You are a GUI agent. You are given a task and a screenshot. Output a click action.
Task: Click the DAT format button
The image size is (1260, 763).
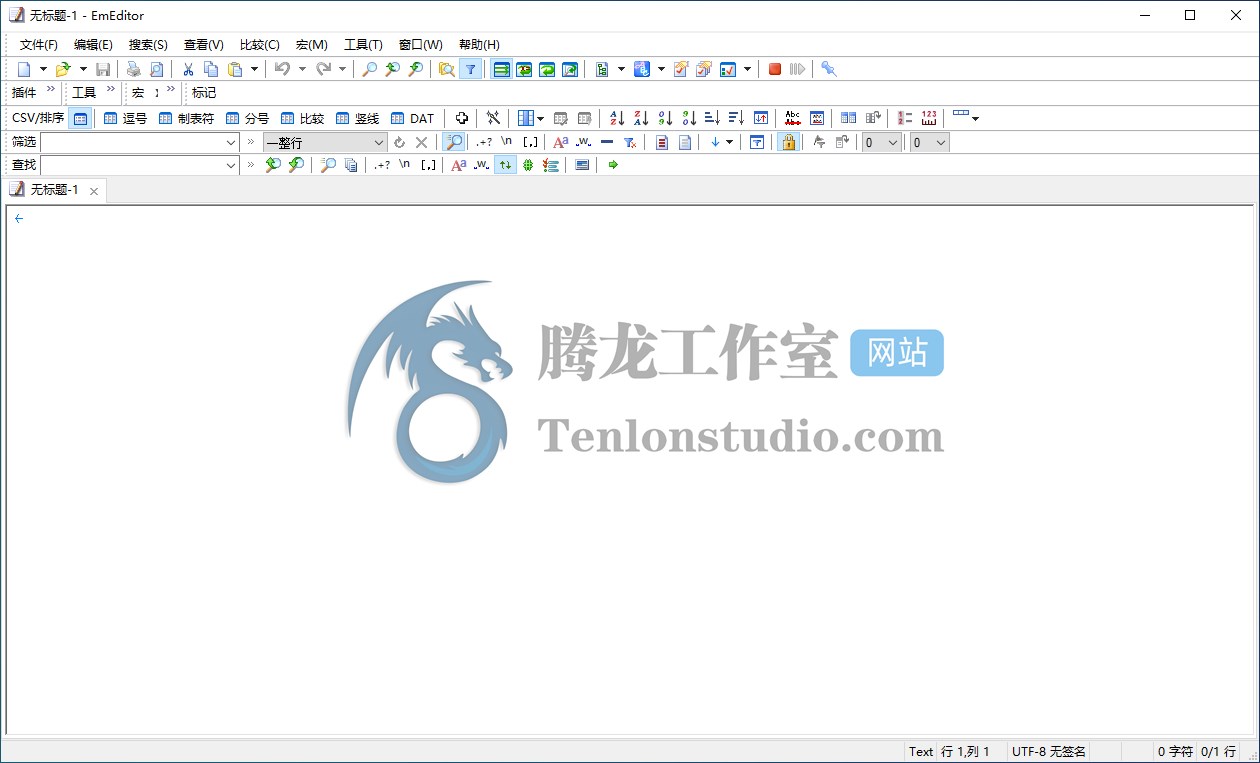pos(412,118)
